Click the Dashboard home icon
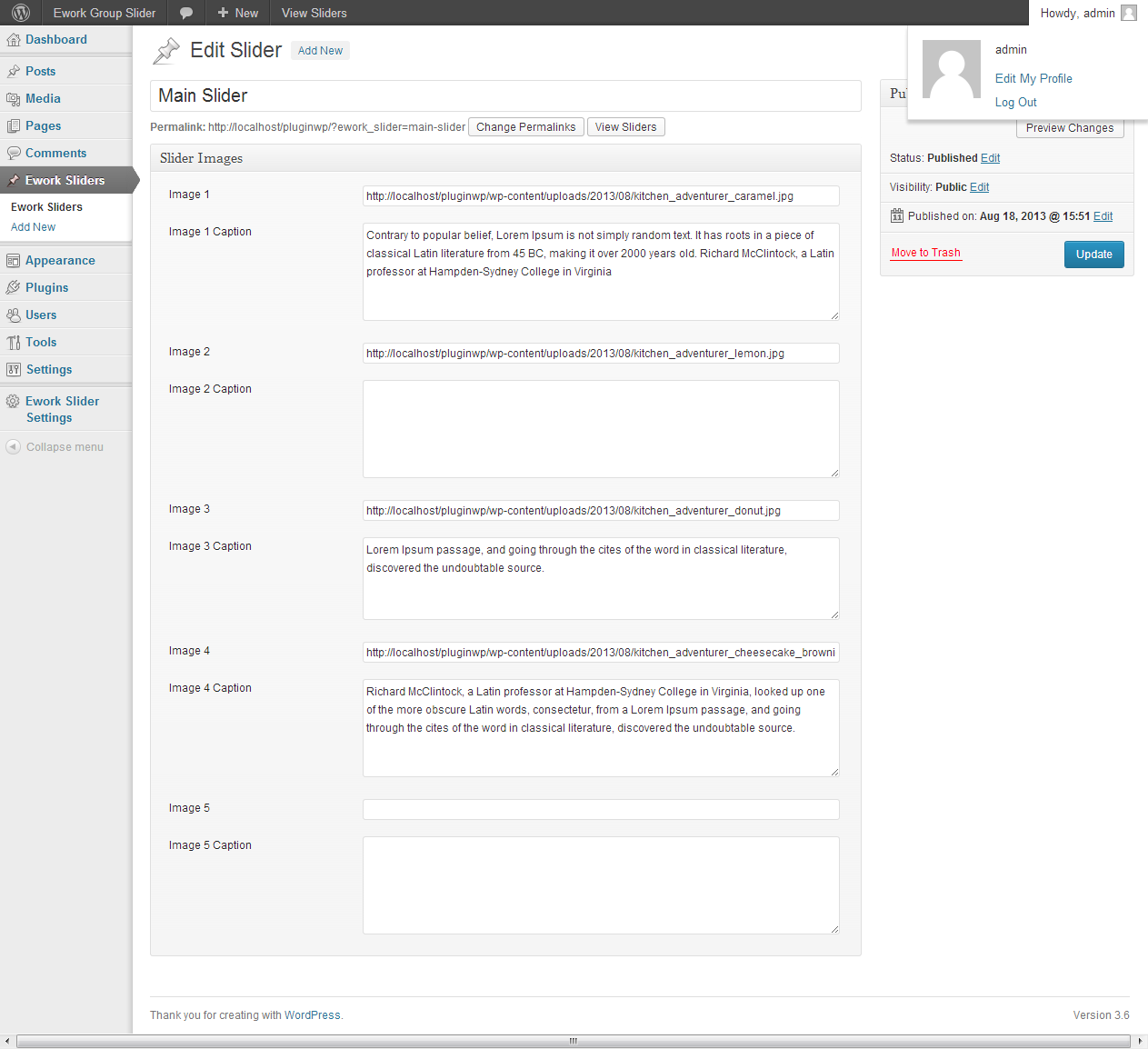 click(14, 40)
